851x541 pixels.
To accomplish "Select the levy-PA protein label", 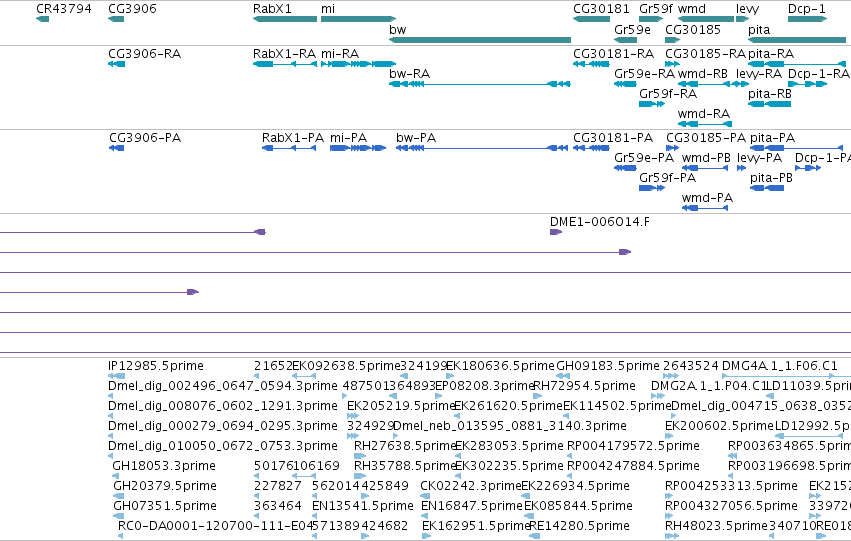I will (x=759, y=158).
